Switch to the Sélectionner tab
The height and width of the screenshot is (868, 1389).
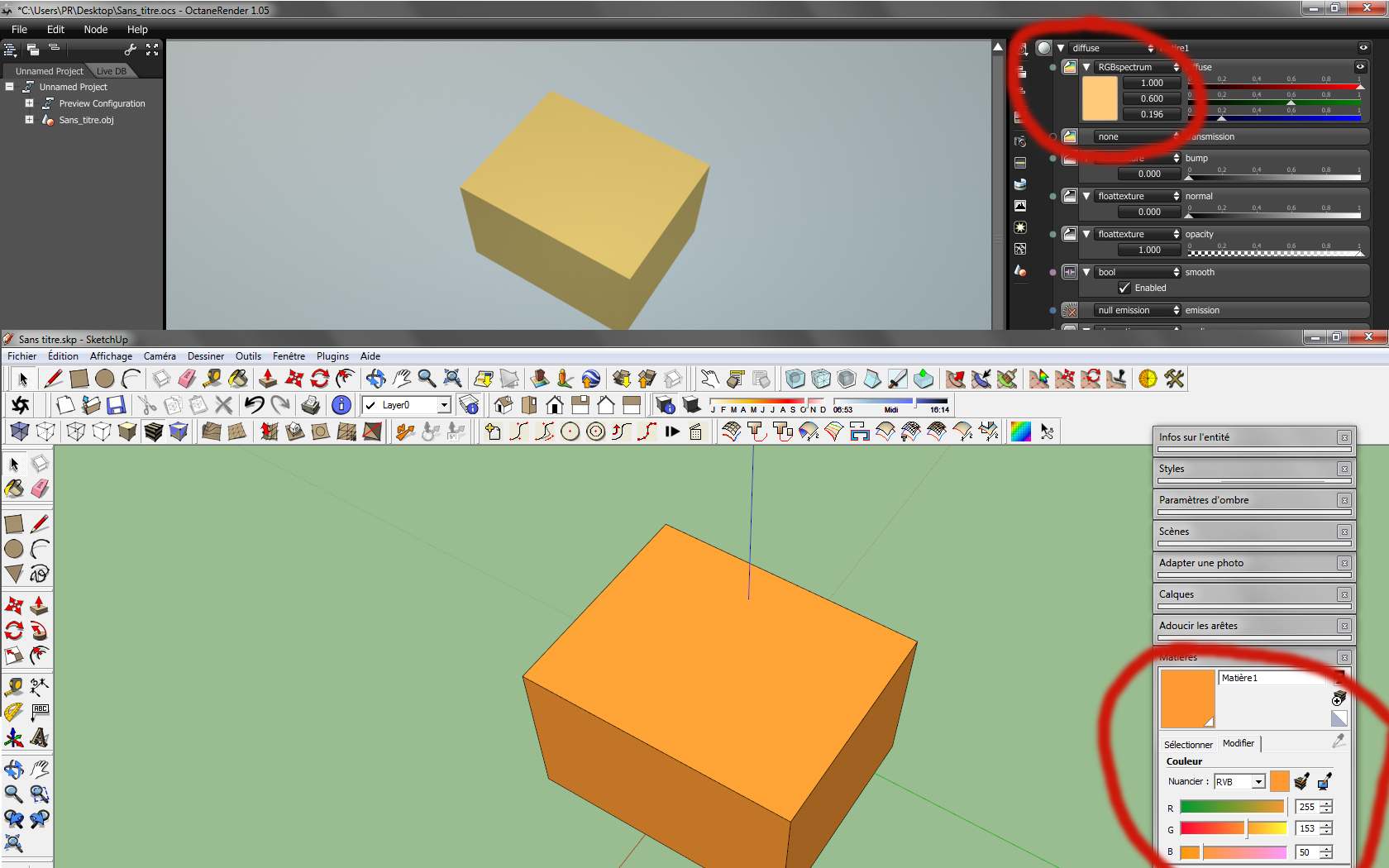tap(1188, 744)
